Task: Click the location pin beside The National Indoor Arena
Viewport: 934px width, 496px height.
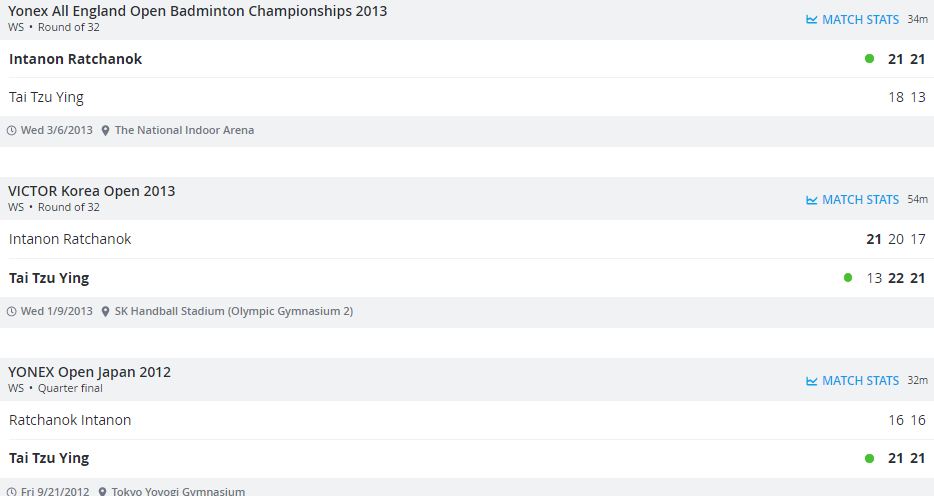Action: tap(106, 130)
